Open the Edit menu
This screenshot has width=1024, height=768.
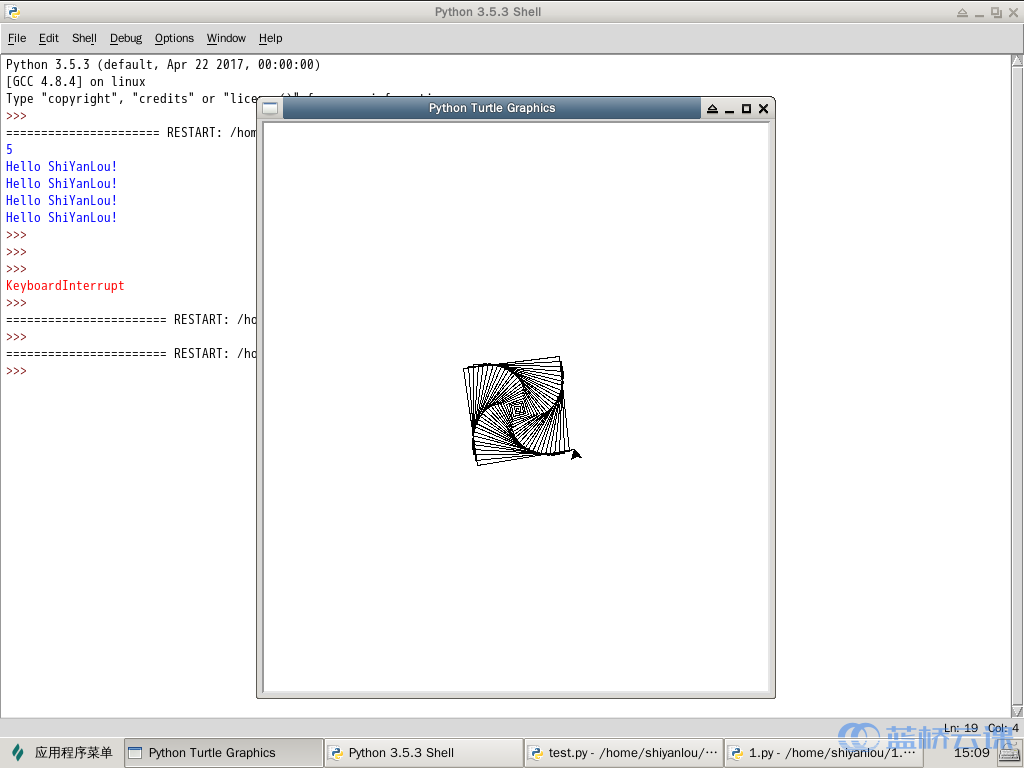[x=49, y=38]
